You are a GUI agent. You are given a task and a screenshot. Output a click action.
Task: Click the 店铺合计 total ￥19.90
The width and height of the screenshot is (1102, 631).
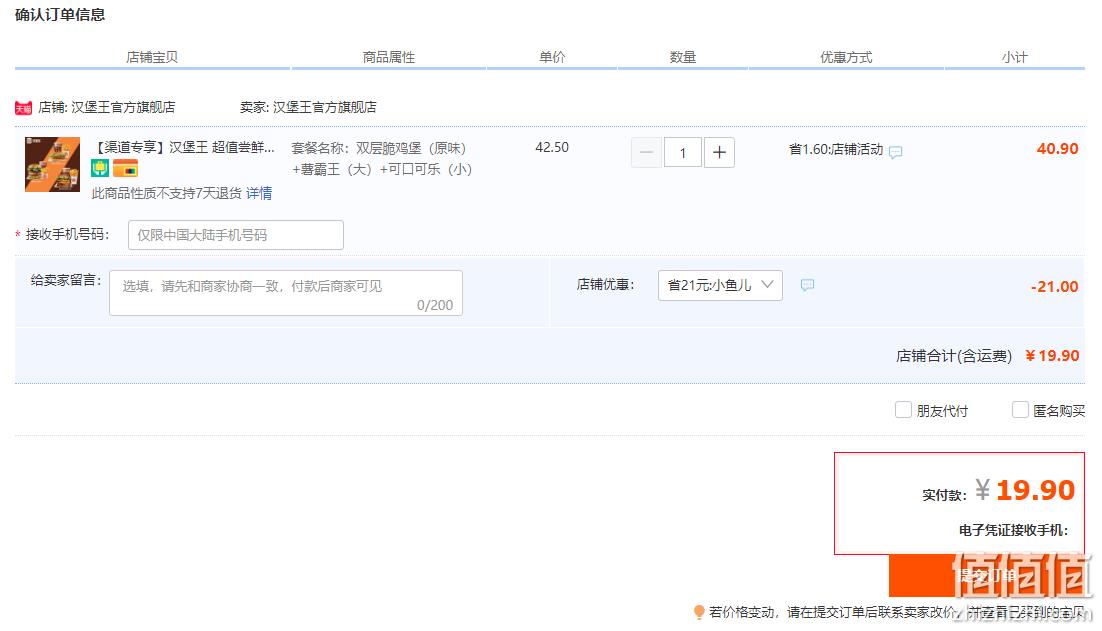pyautogui.click(x=1052, y=356)
